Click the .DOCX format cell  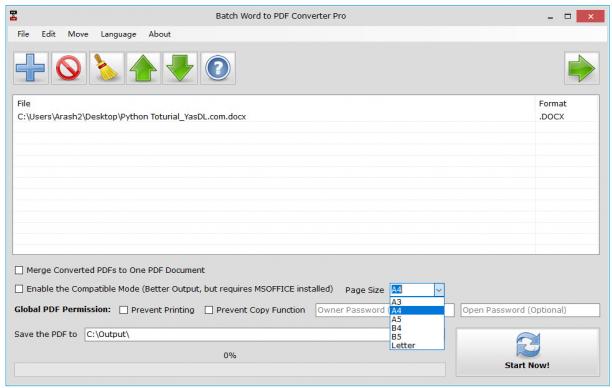coord(551,117)
